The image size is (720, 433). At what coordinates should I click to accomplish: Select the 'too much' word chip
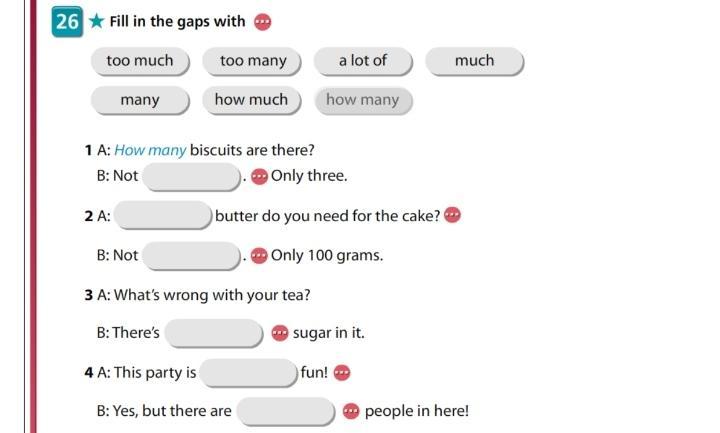coord(140,61)
